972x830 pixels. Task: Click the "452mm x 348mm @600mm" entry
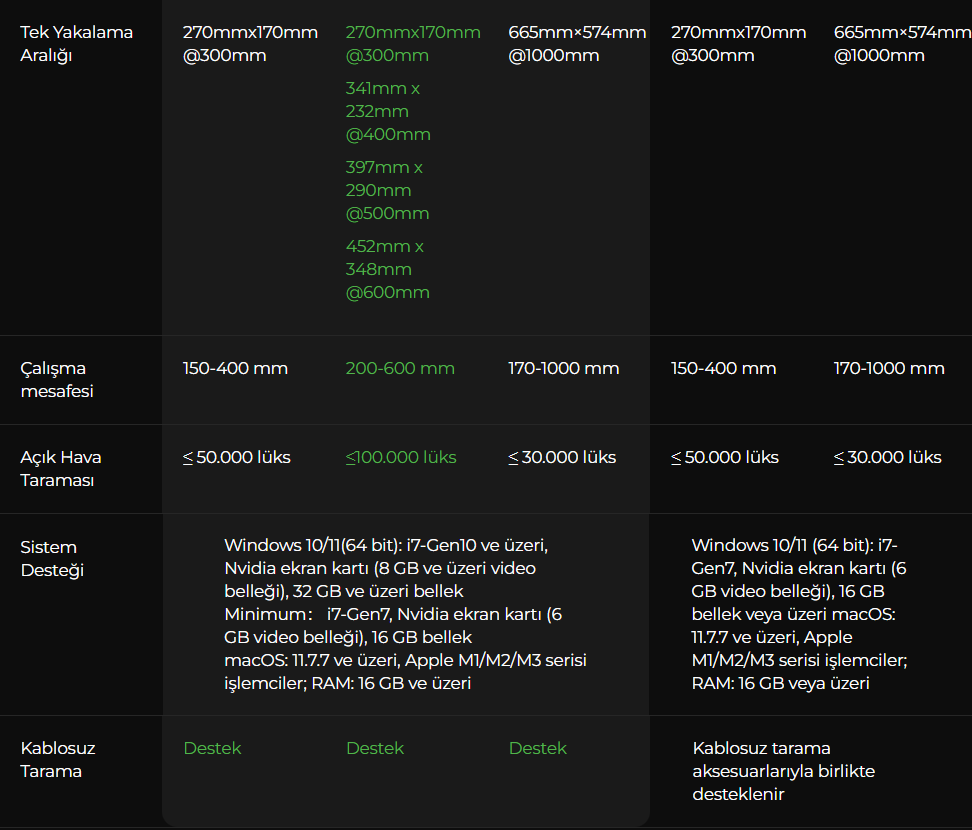388,269
